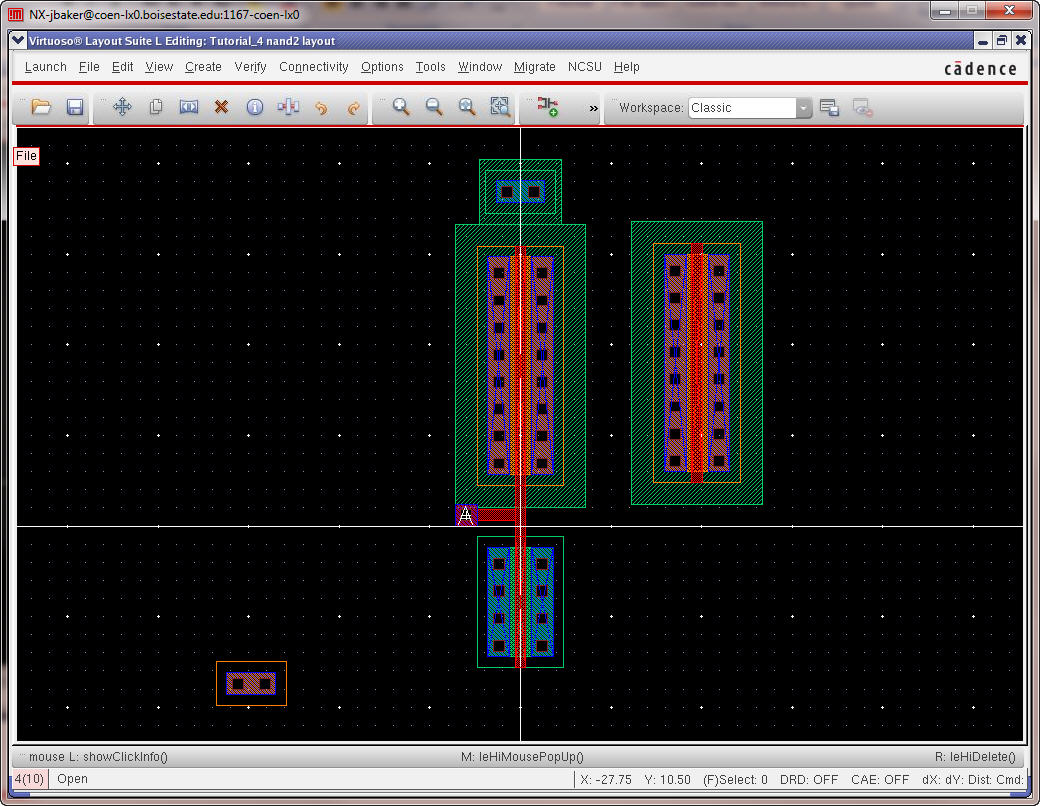Screen dimensions: 1040x806
Task: Select the Stretch tool icon
Action: (x=189, y=107)
